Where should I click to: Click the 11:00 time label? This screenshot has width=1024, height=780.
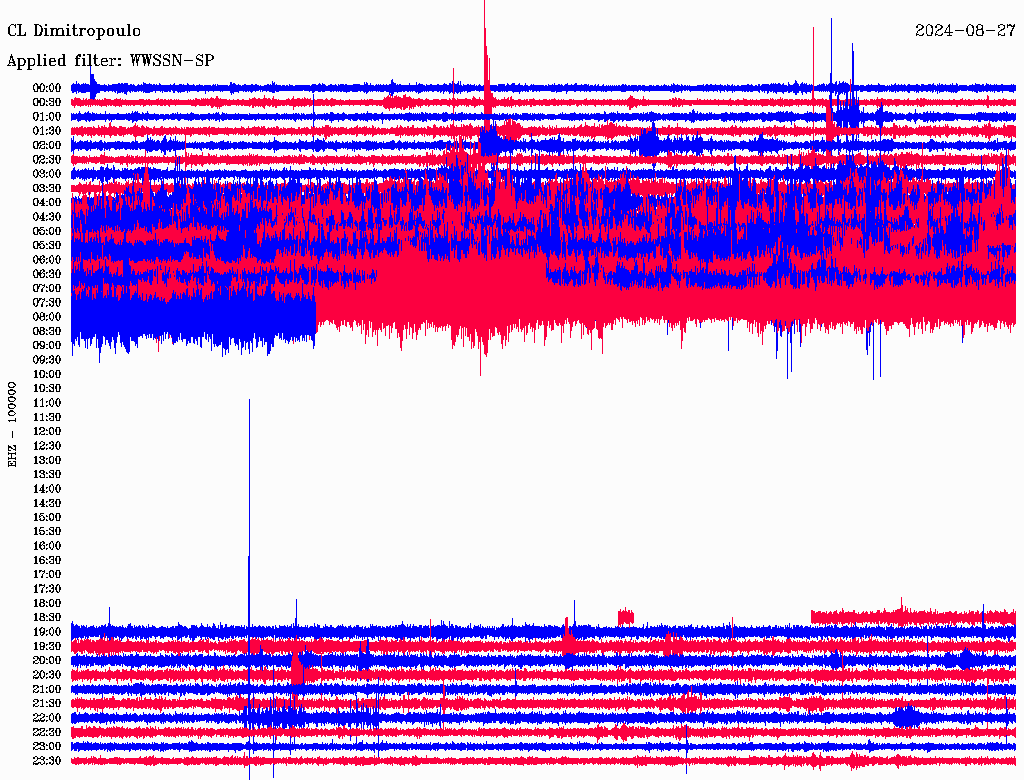(x=47, y=403)
